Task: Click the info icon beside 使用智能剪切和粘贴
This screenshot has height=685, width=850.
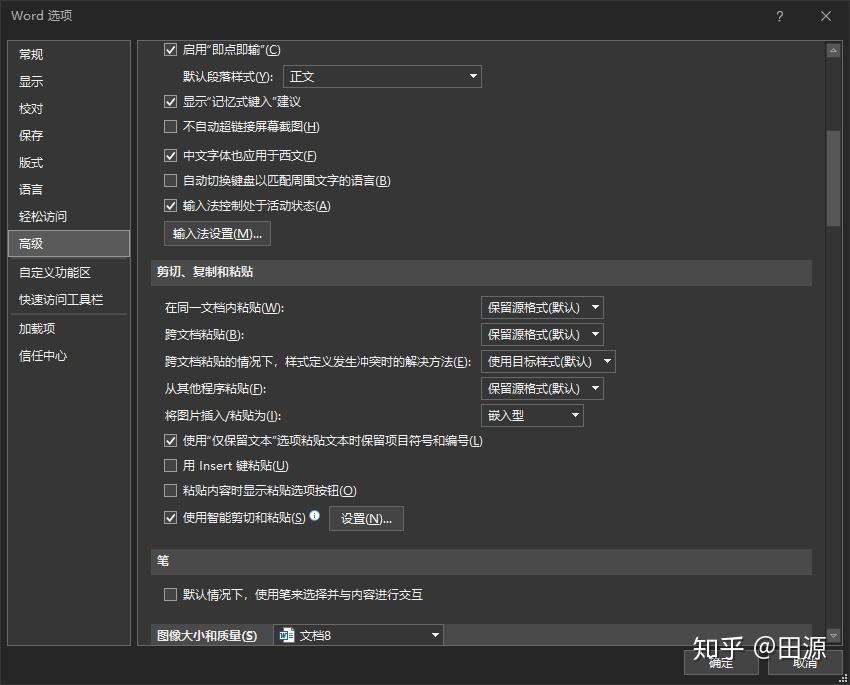Action: pyautogui.click(x=314, y=515)
